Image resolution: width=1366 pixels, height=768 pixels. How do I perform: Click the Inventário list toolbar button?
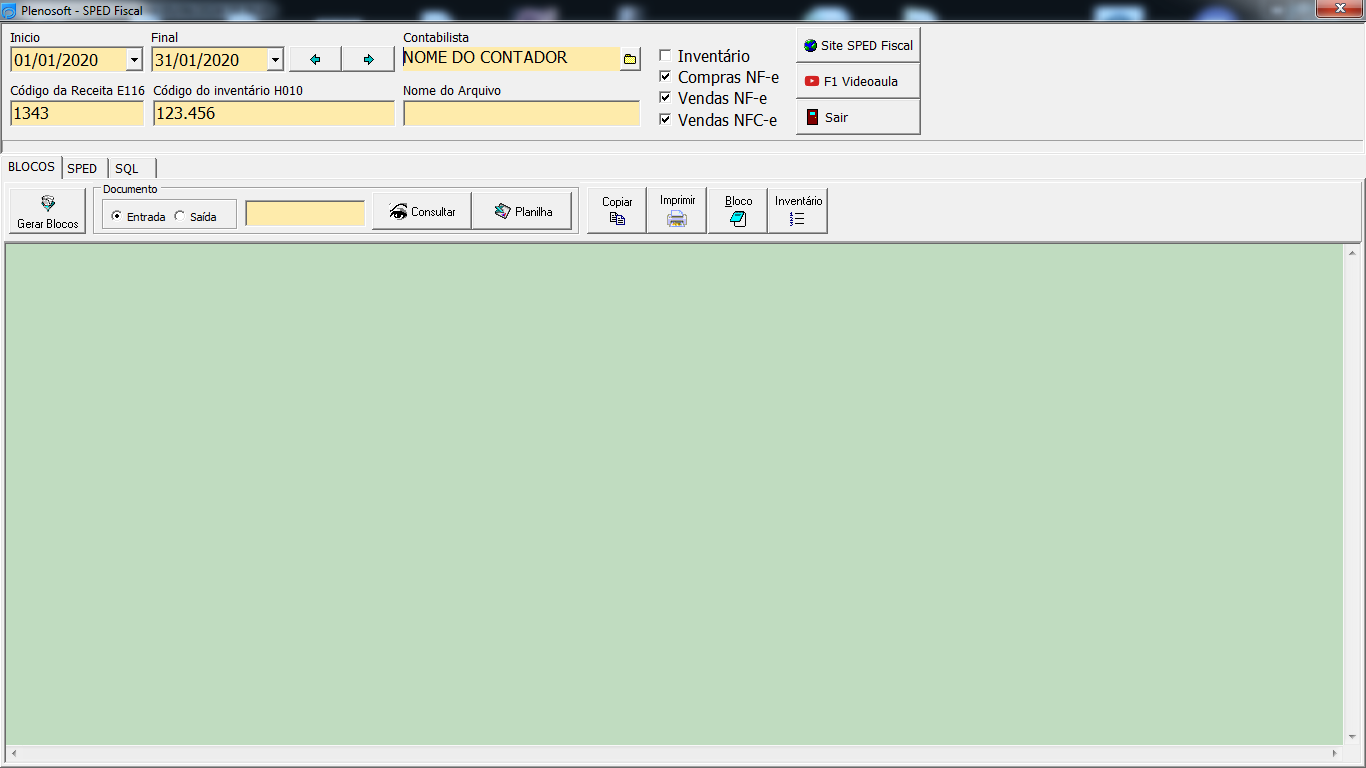(x=798, y=210)
